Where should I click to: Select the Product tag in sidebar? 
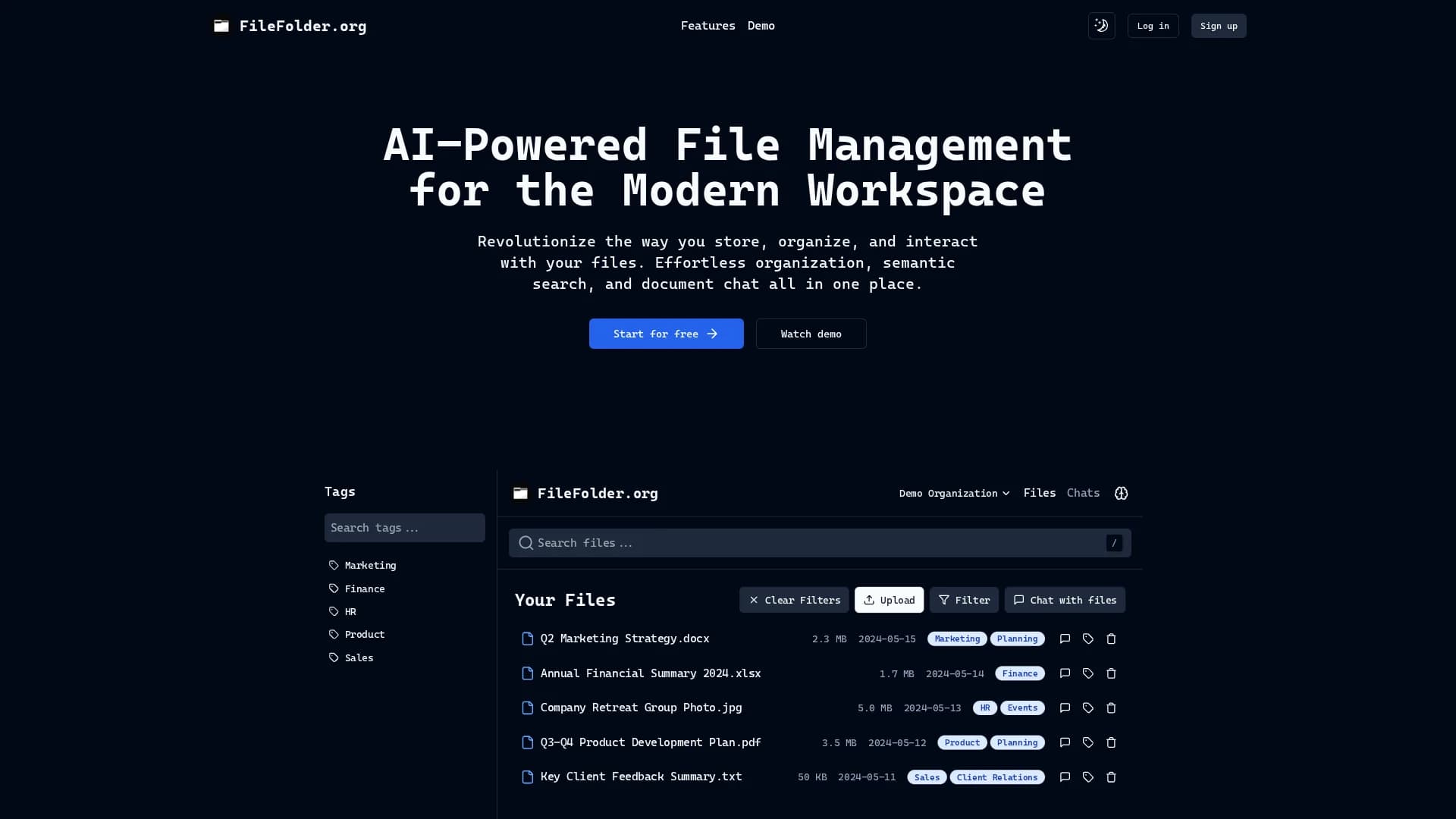356,634
